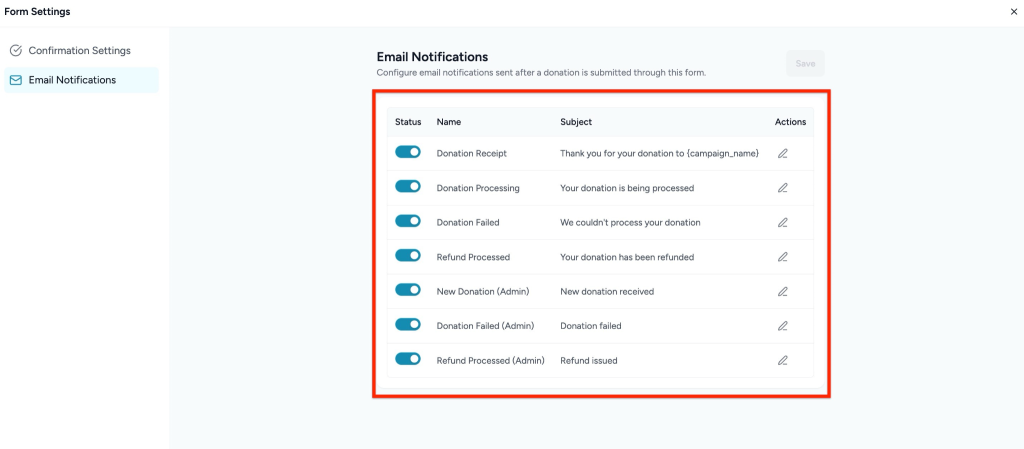Click the Status column header
The image size is (1024, 449).
pyautogui.click(x=408, y=122)
